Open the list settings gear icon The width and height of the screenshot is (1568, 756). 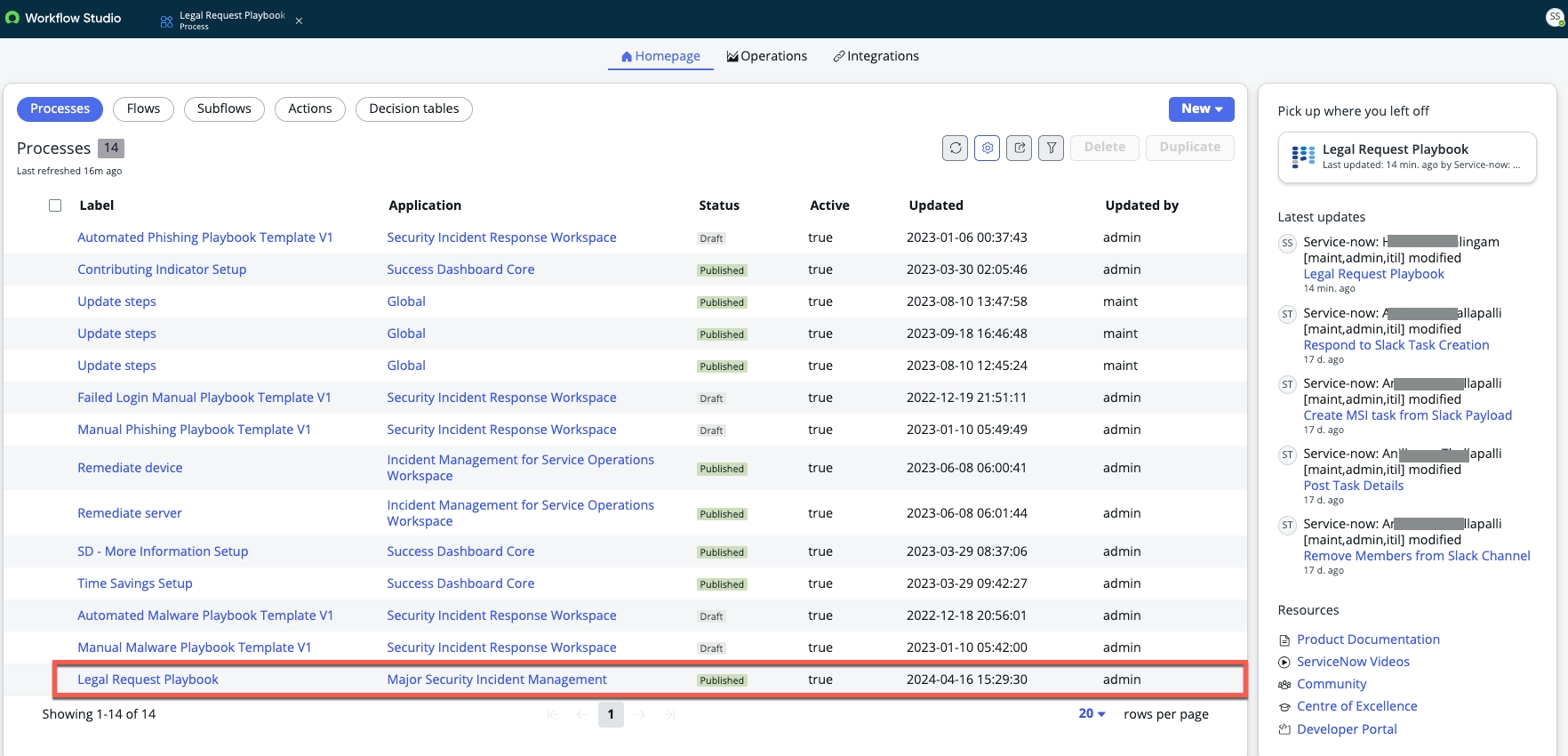[988, 148]
